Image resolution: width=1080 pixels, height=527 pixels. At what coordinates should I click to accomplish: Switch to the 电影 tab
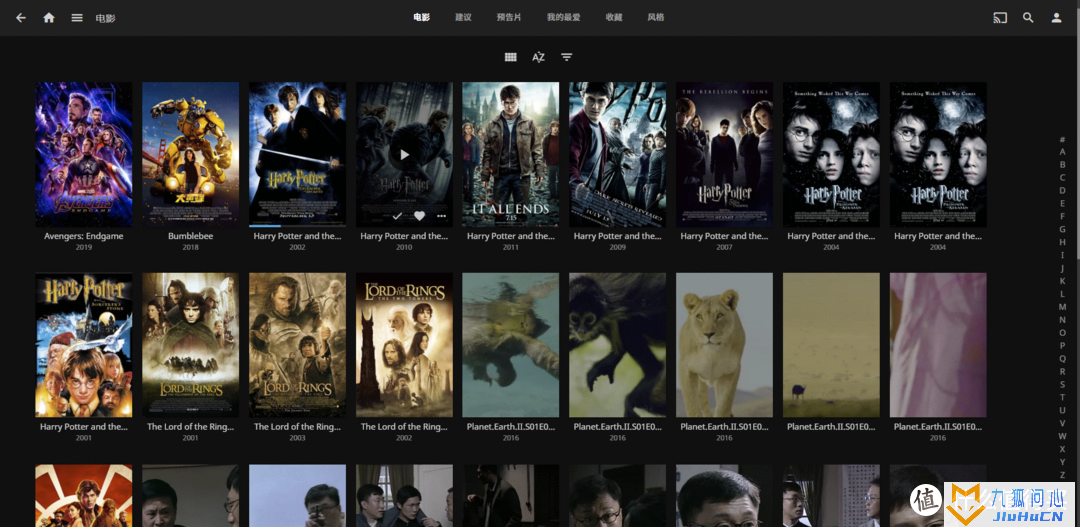click(x=422, y=18)
